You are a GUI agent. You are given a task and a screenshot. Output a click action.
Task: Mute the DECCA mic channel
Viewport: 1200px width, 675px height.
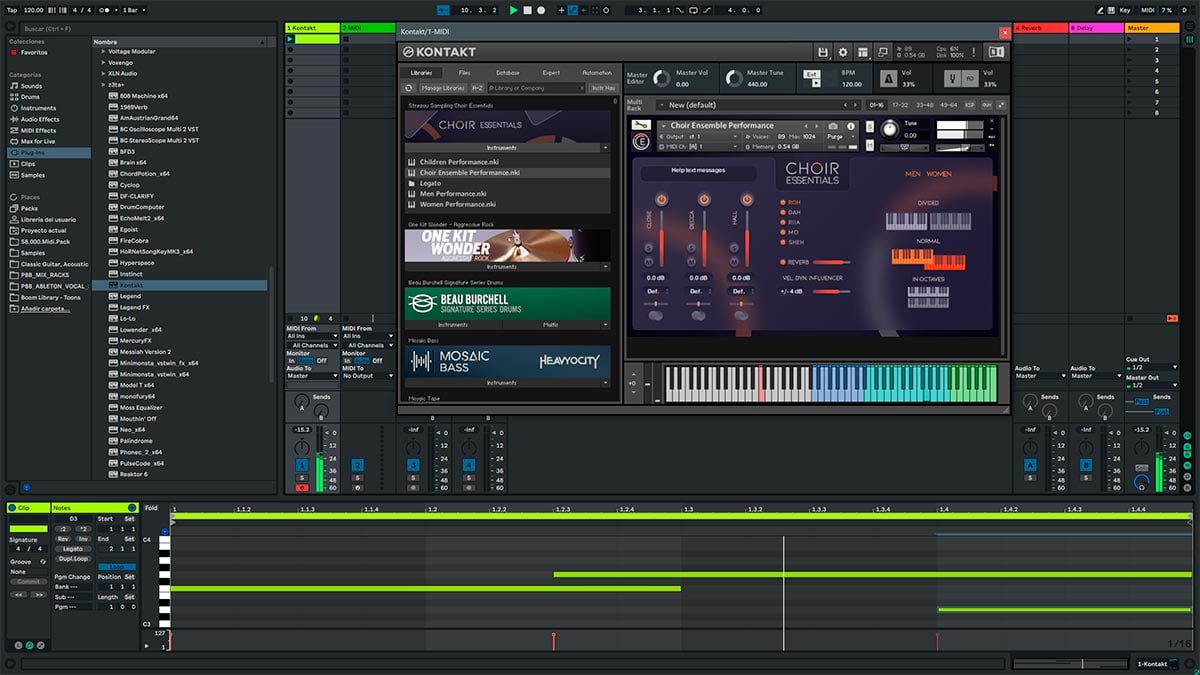(x=693, y=261)
